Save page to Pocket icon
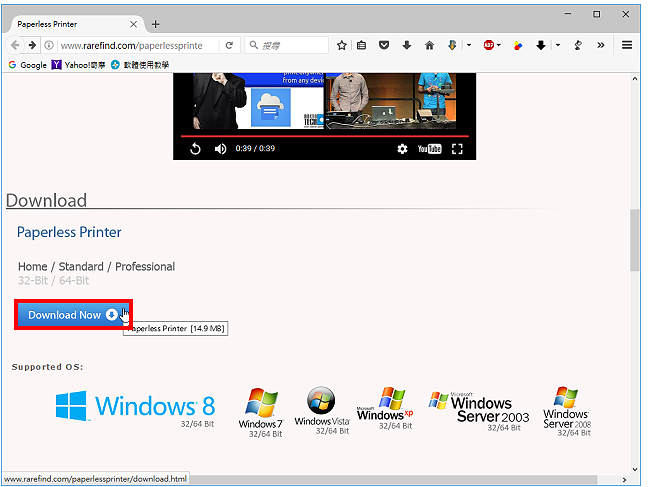This screenshot has width=654, height=487. coord(384,45)
